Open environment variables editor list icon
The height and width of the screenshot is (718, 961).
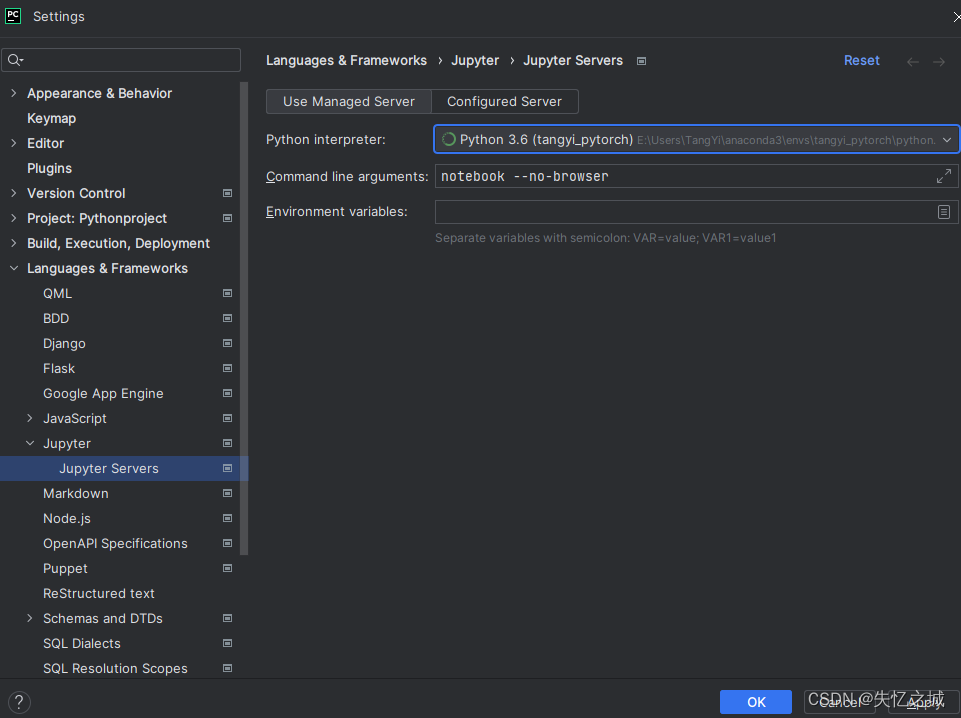[x=944, y=212]
